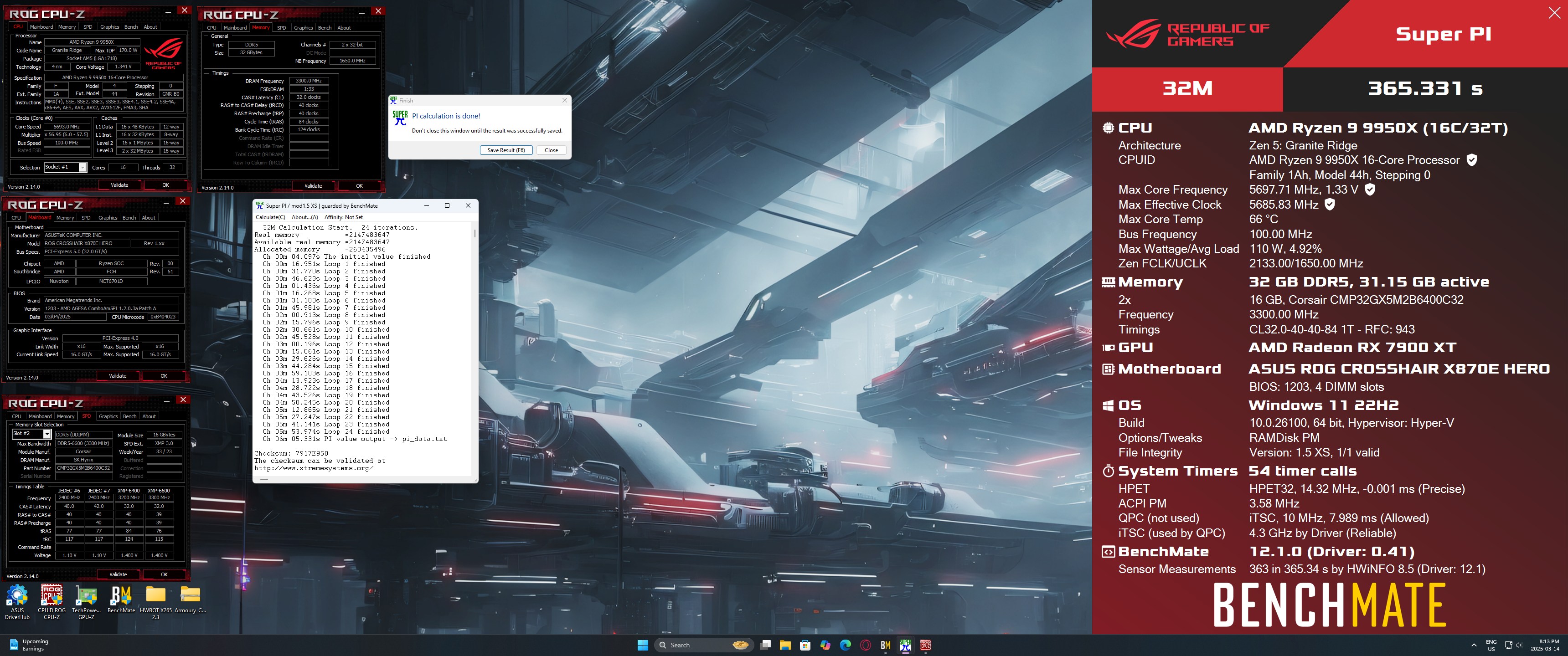Viewport: 1568px width, 656px height.
Task: Show hidden system tray icons
Action: [1474, 645]
